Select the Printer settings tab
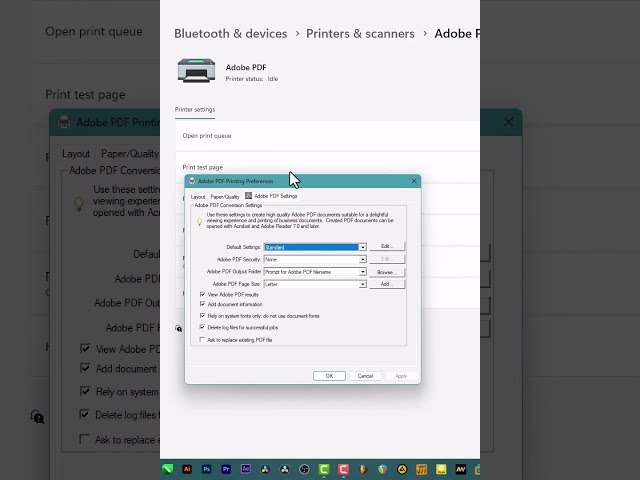The height and width of the screenshot is (480, 640). pyautogui.click(x=195, y=109)
